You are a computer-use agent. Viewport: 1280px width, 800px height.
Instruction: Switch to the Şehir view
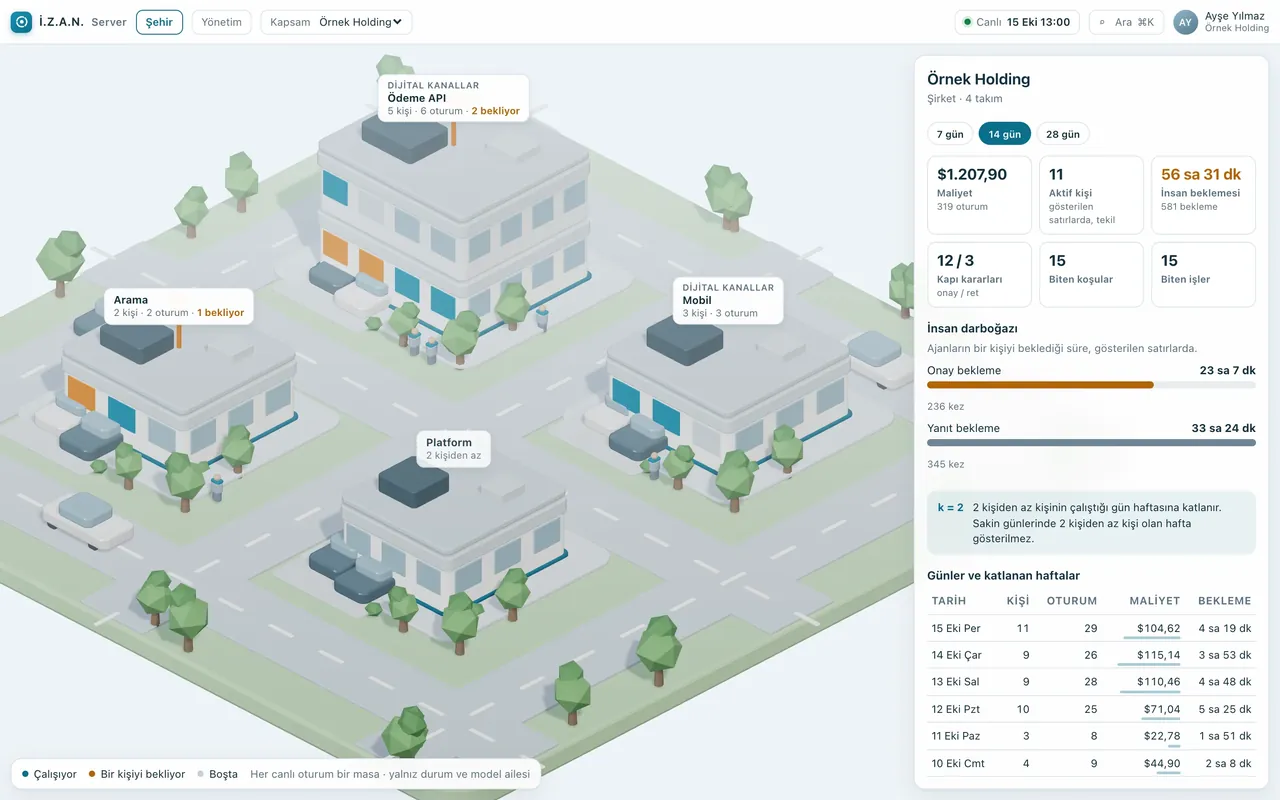[x=159, y=22]
